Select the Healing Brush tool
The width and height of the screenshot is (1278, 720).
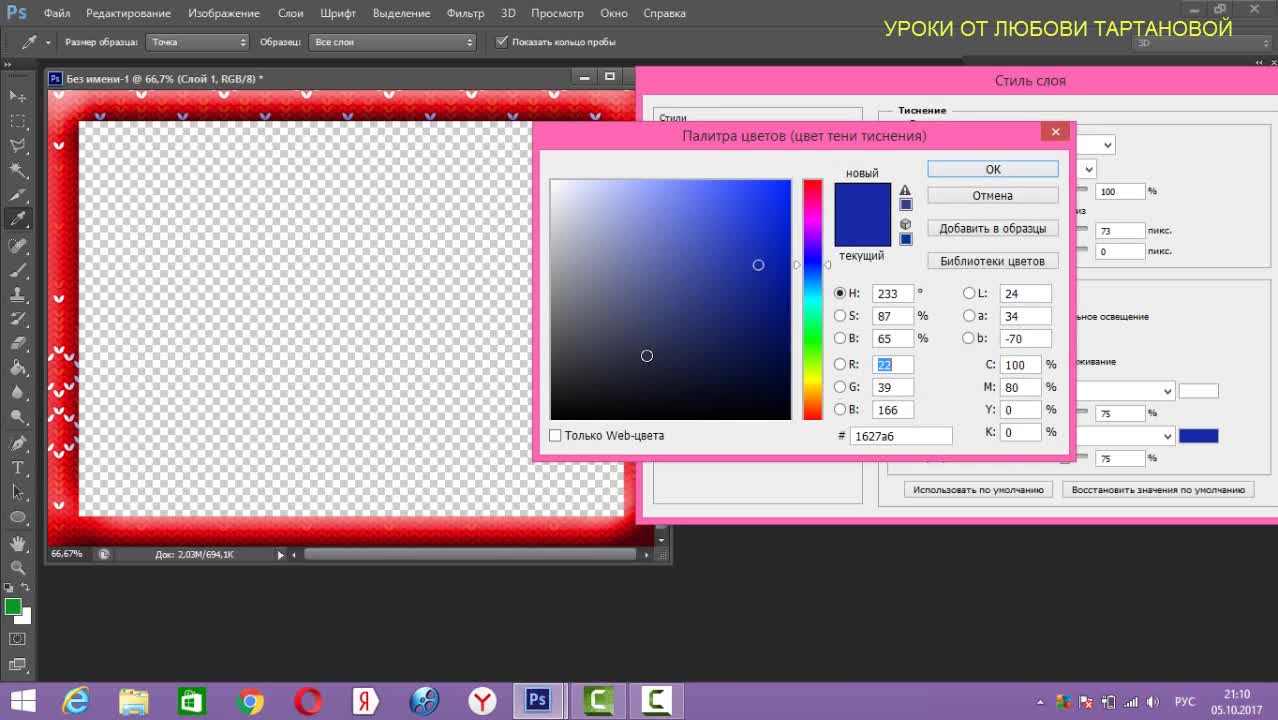[x=18, y=245]
